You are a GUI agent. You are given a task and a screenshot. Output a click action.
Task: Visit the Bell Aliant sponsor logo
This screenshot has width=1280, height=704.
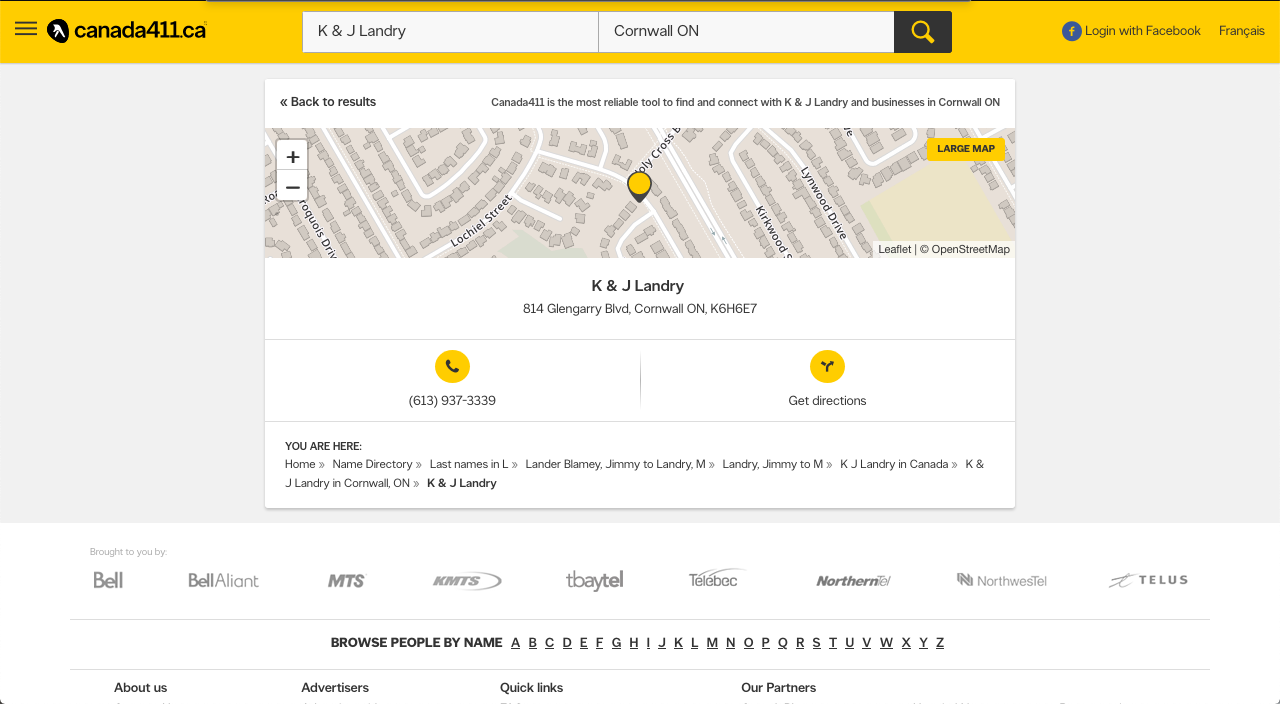pyautogui.click(x=224, y=580)
